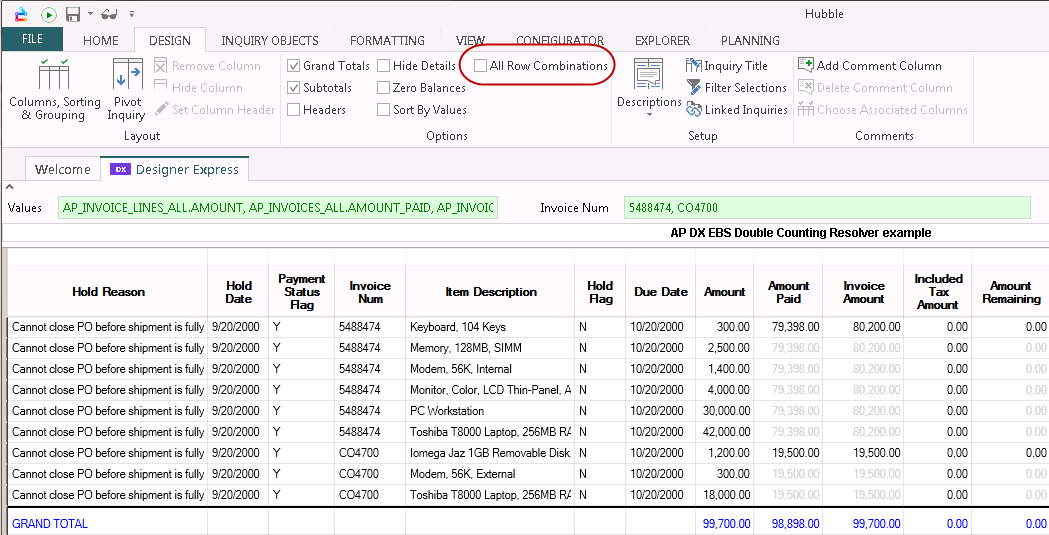Open the Welcome tab
This screenshot has width=1049, height=535.
62,169
